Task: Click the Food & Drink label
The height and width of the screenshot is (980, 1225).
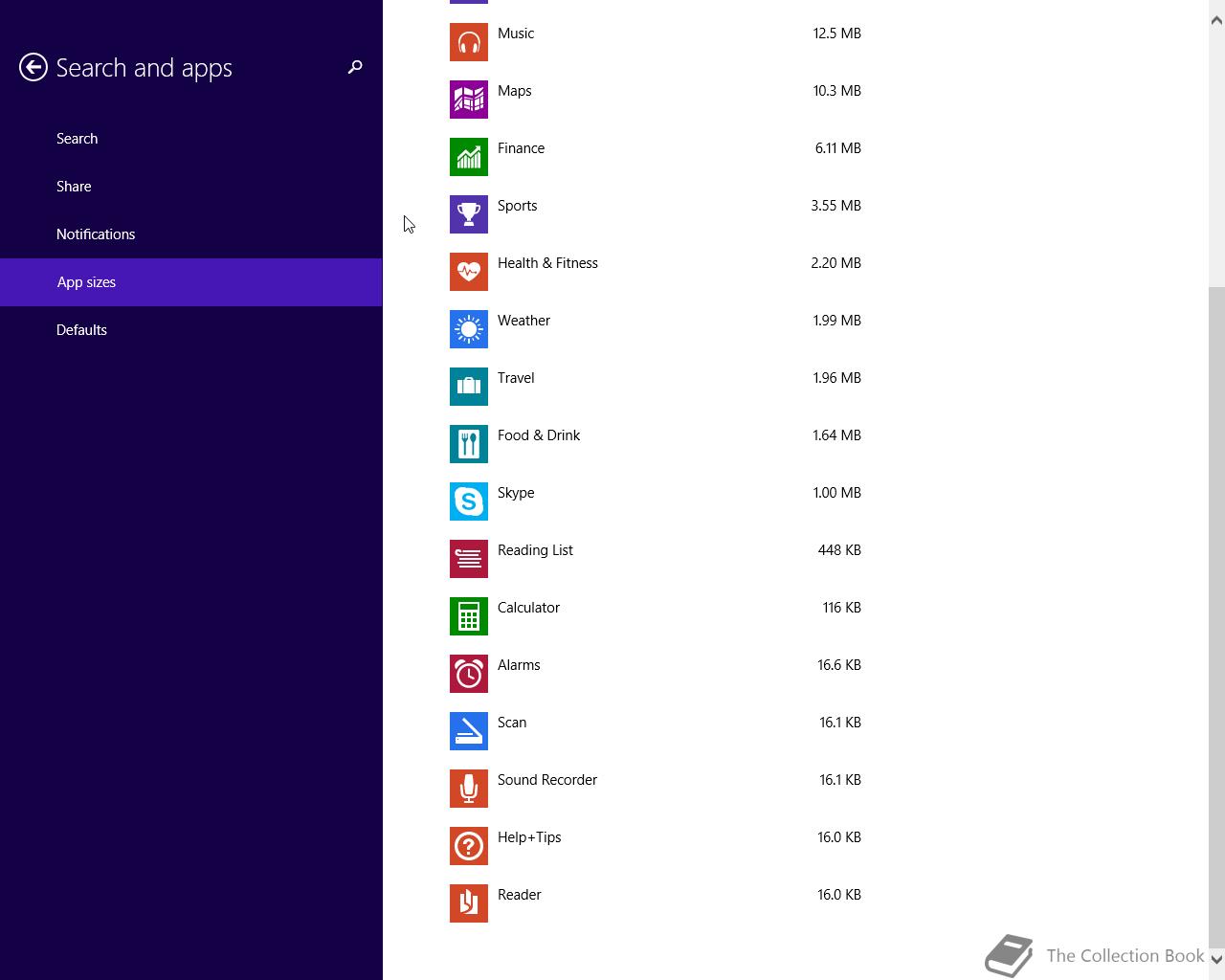Action: point(539,435)
